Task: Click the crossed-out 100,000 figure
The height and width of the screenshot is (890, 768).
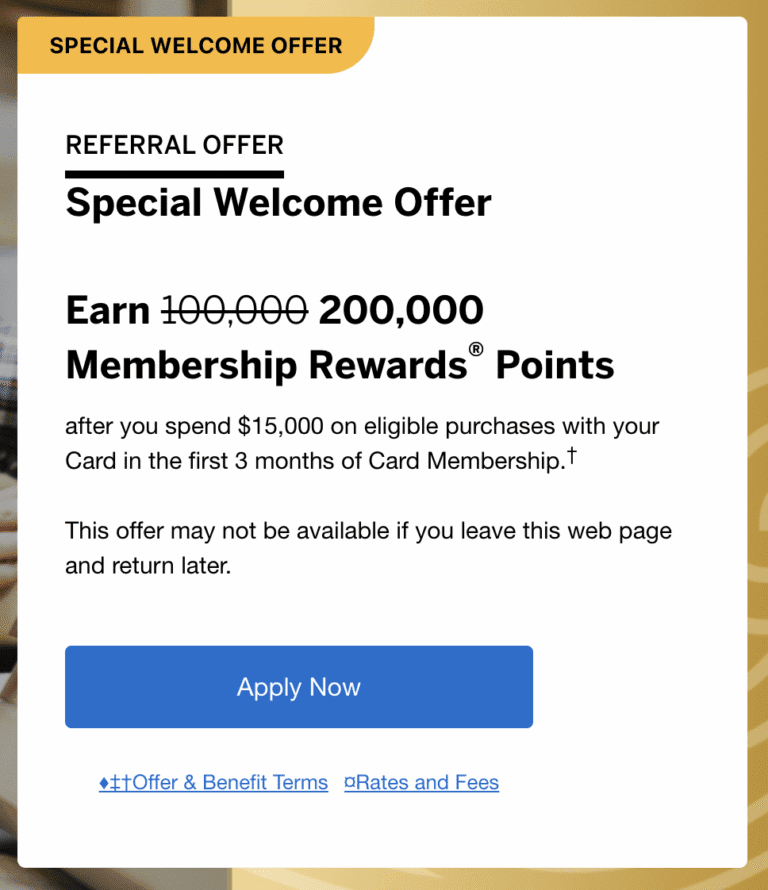Action: click(x=235, y=311)
